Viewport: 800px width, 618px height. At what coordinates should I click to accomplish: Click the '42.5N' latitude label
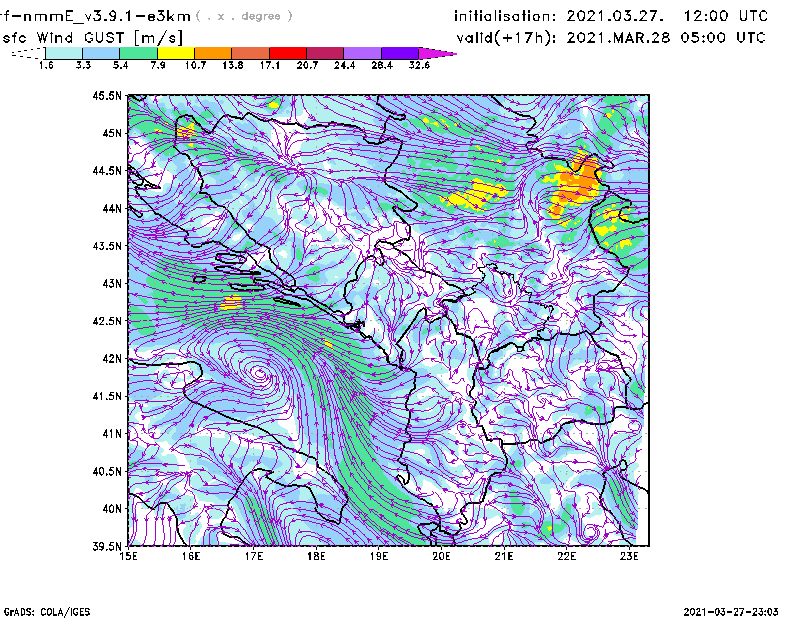107,321
